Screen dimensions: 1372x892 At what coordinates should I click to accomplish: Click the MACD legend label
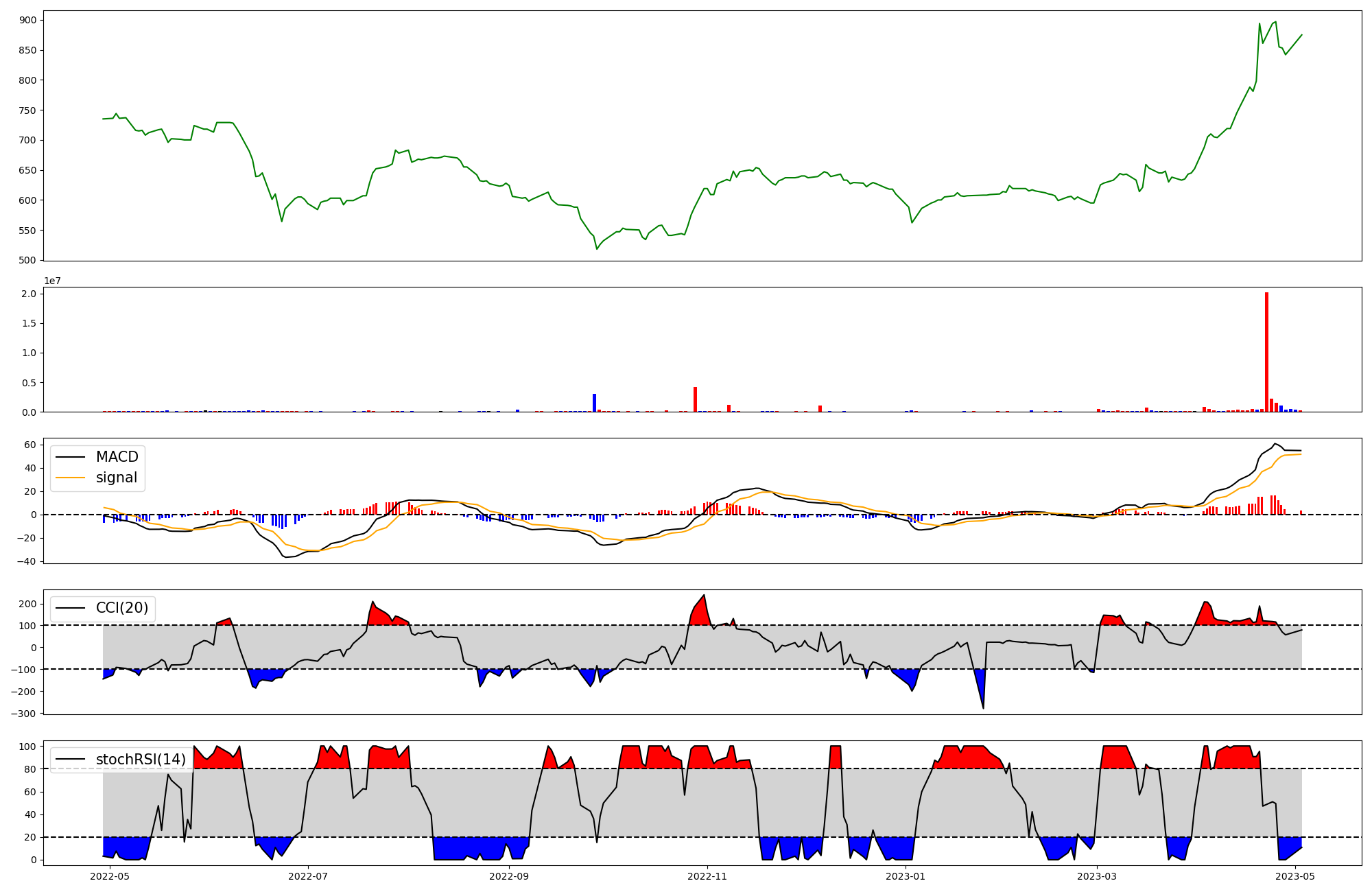pyautogui.click(x=117, y=457)
